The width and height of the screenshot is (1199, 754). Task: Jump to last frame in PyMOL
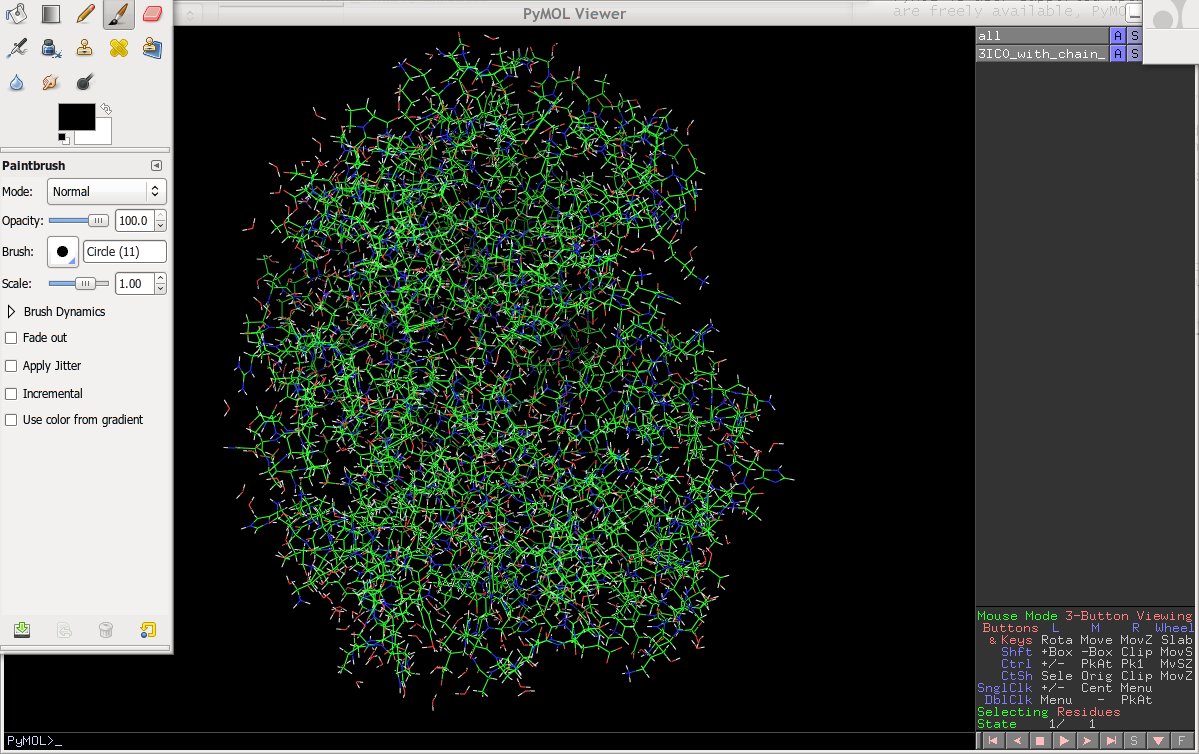[1111, 740]
